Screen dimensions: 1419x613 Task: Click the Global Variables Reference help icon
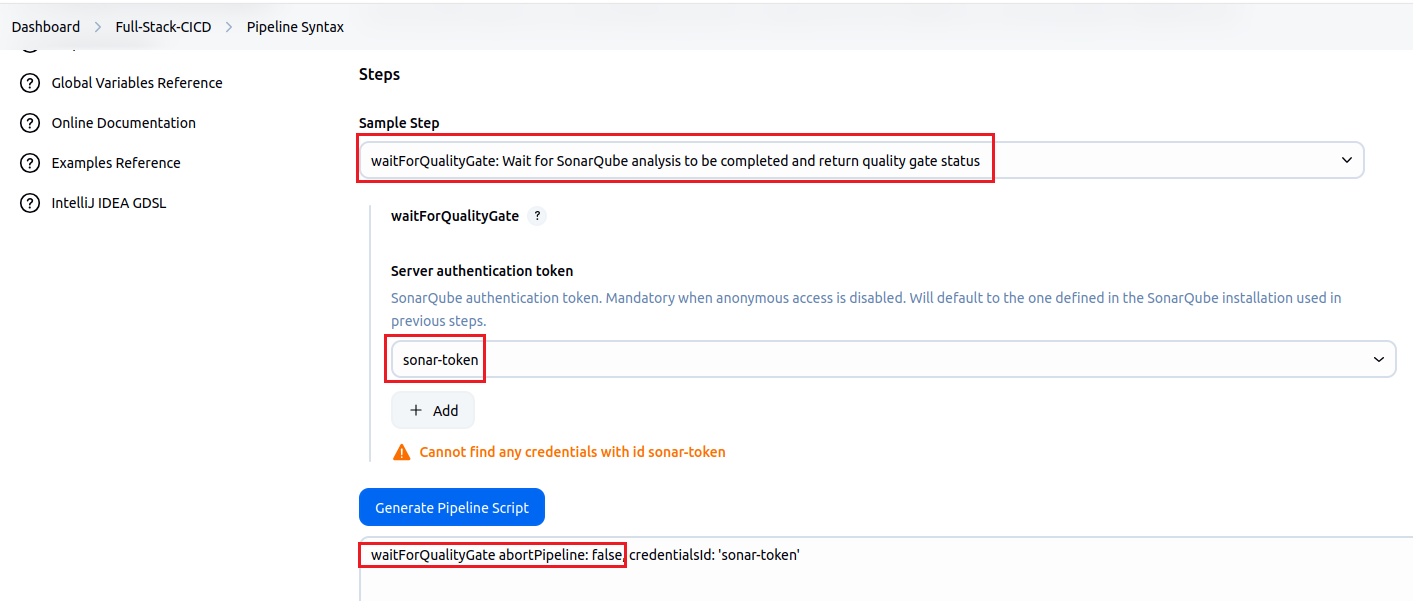click(x=30, y=83)
